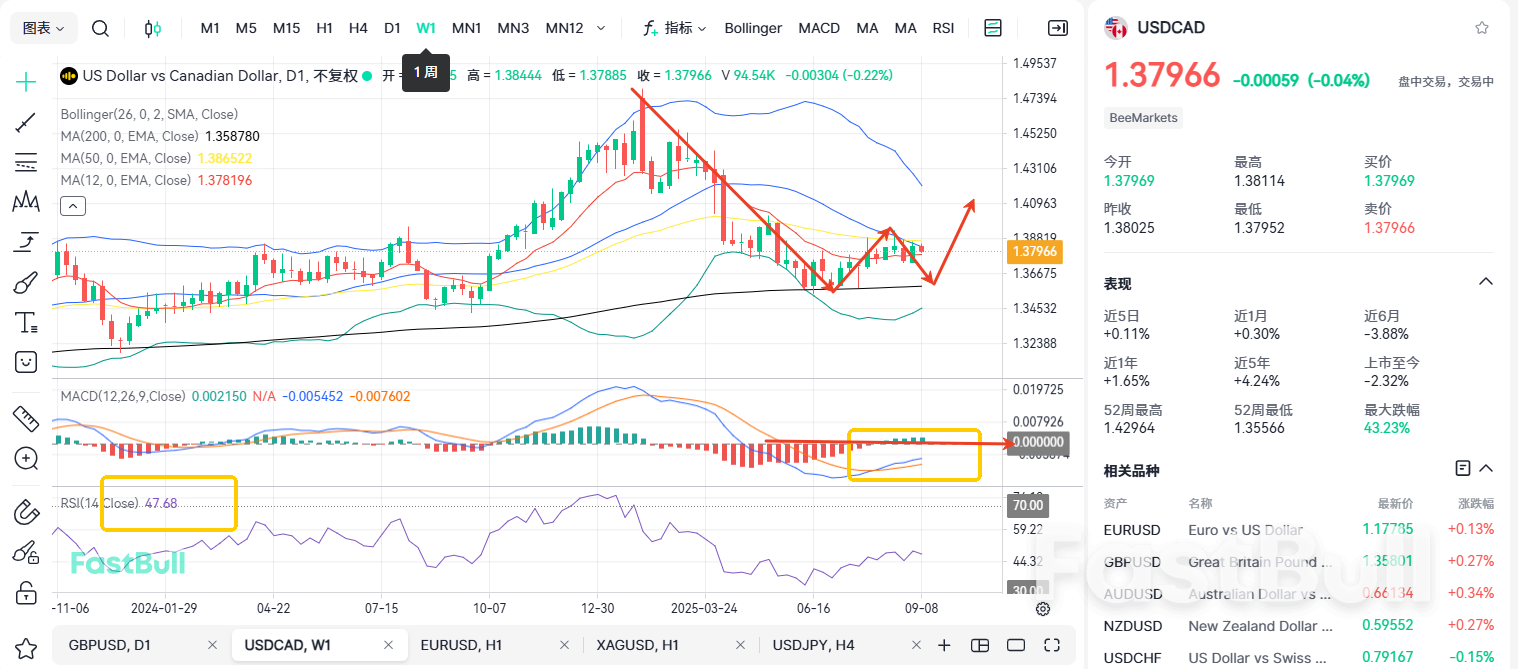The width and height of the screenshot is (1518, 669).
Task: Select the trend line drawing tool
Action: pos(25,120)
